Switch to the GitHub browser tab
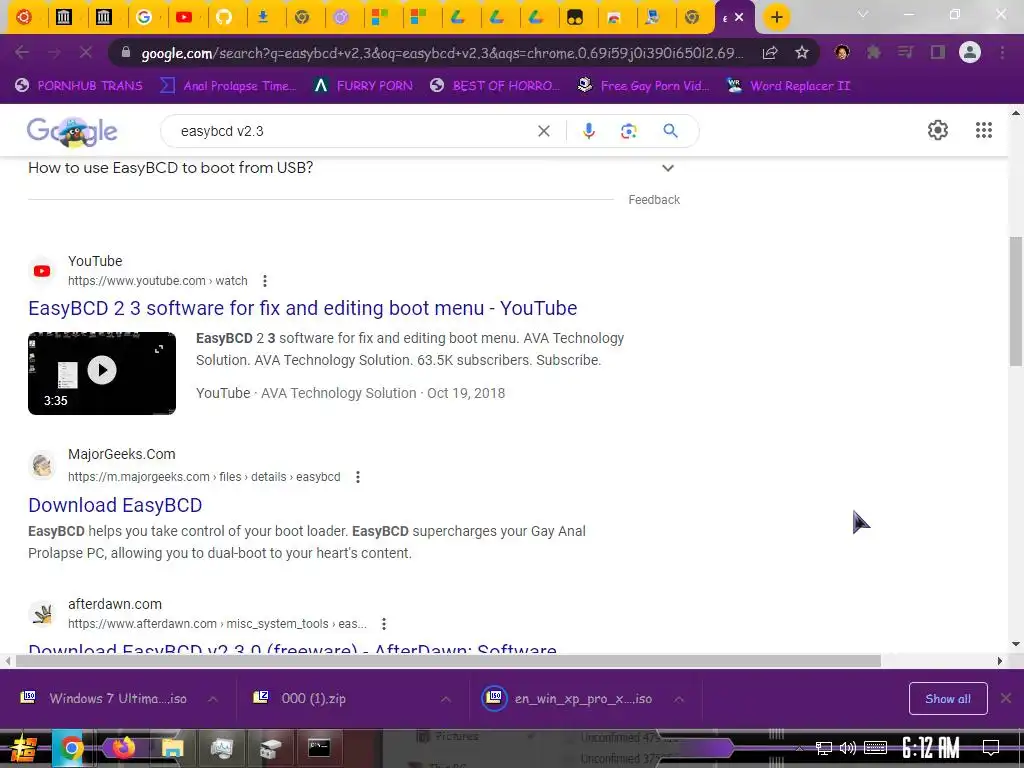1024x768 pixels. point(224,18)
